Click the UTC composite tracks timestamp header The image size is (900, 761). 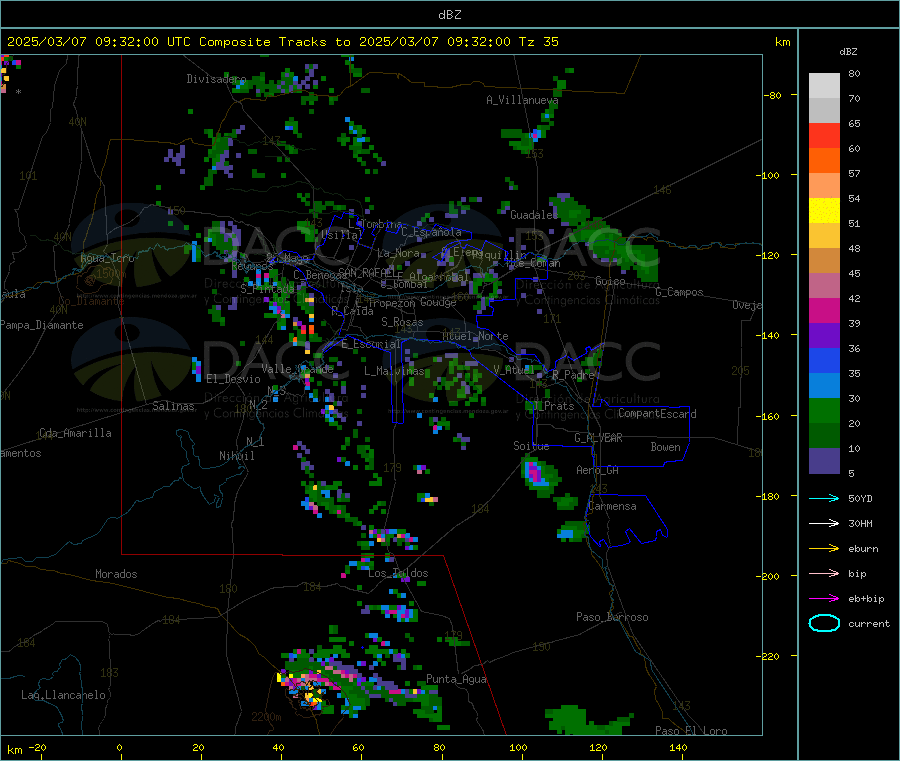(283, 42)
